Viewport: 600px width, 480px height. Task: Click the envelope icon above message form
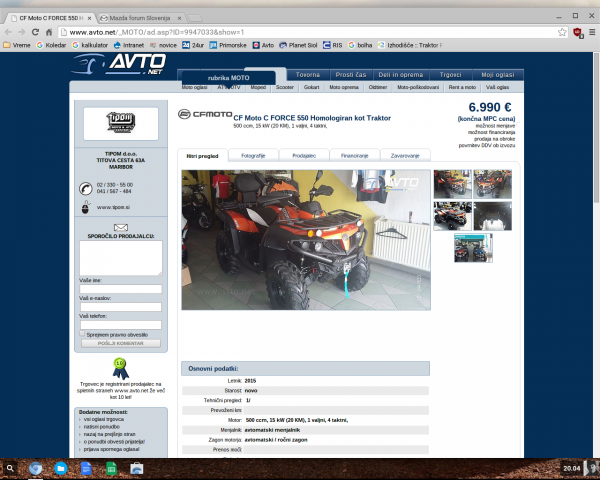(x=120, y=227)
